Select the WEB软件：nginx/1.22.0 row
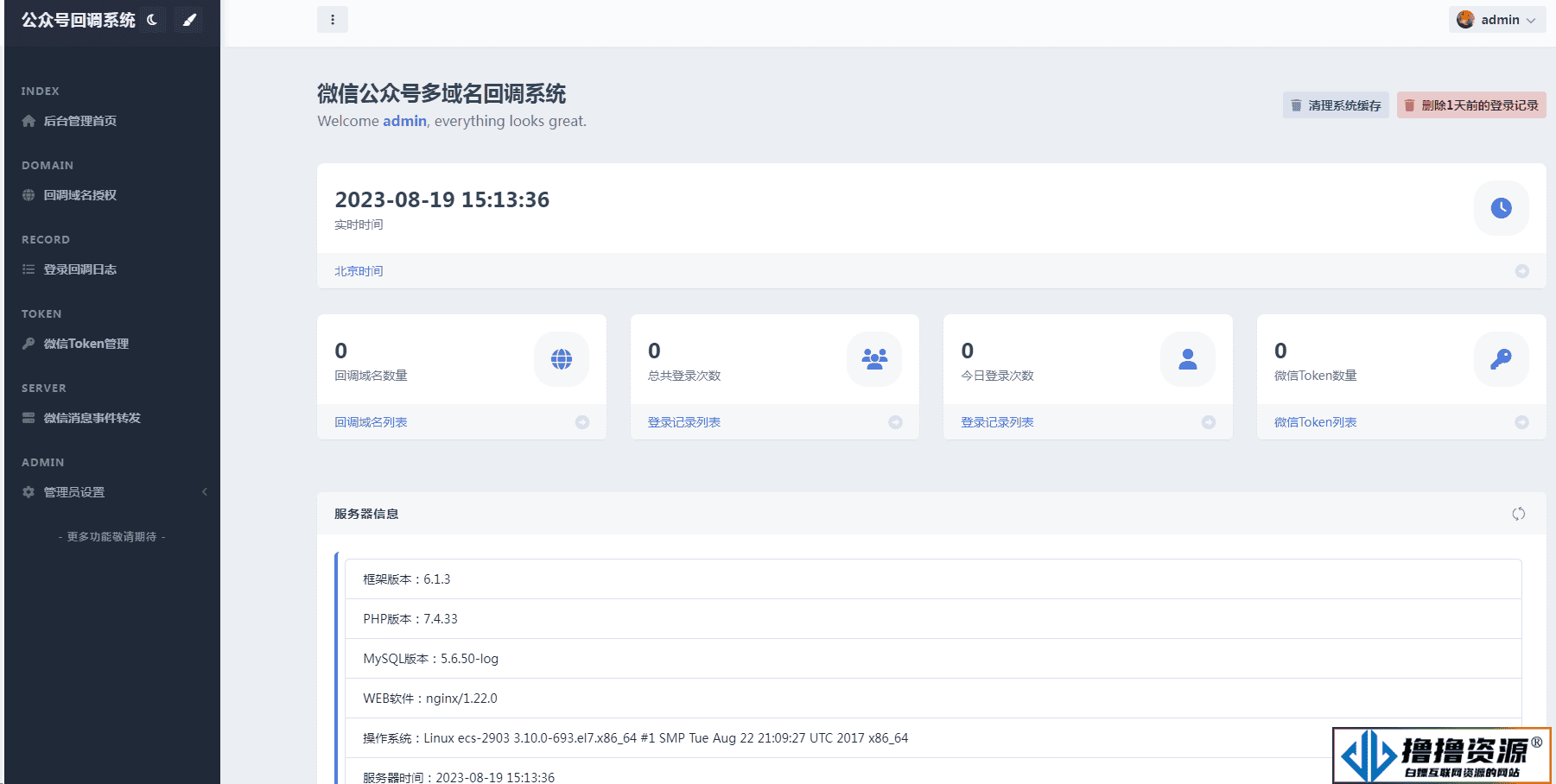Image resolution: width=1556 pixels, height=784 pixels. pos(933,699)
